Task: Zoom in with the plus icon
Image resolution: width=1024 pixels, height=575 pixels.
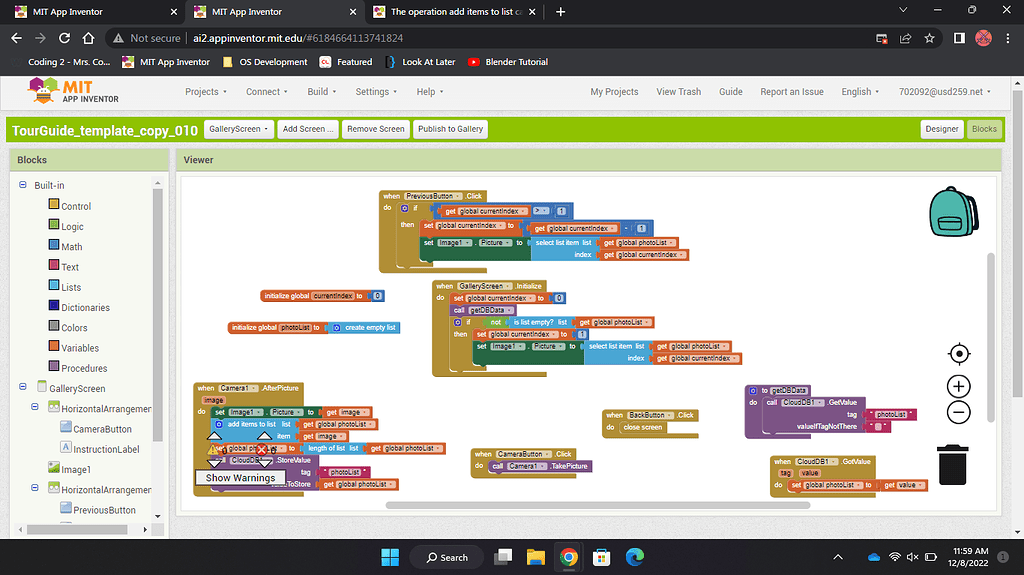Action: [x=958, y=387]
